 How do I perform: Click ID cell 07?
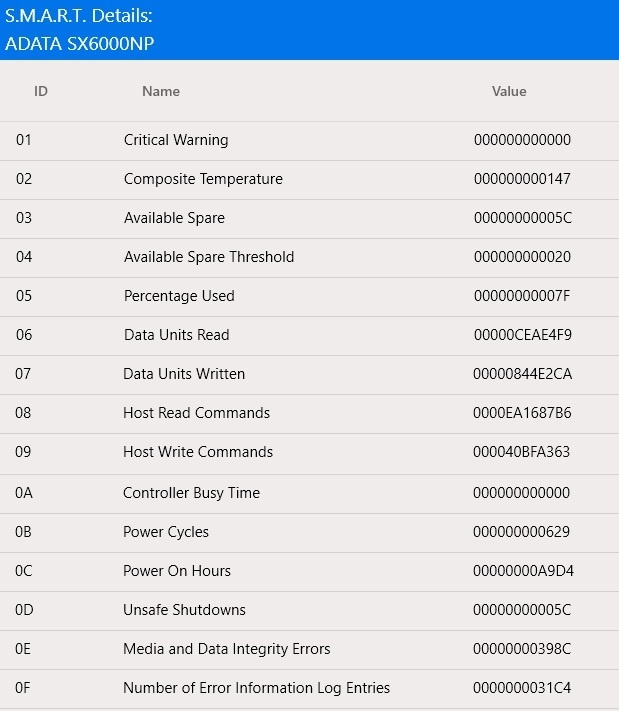(x=23, y=374)
